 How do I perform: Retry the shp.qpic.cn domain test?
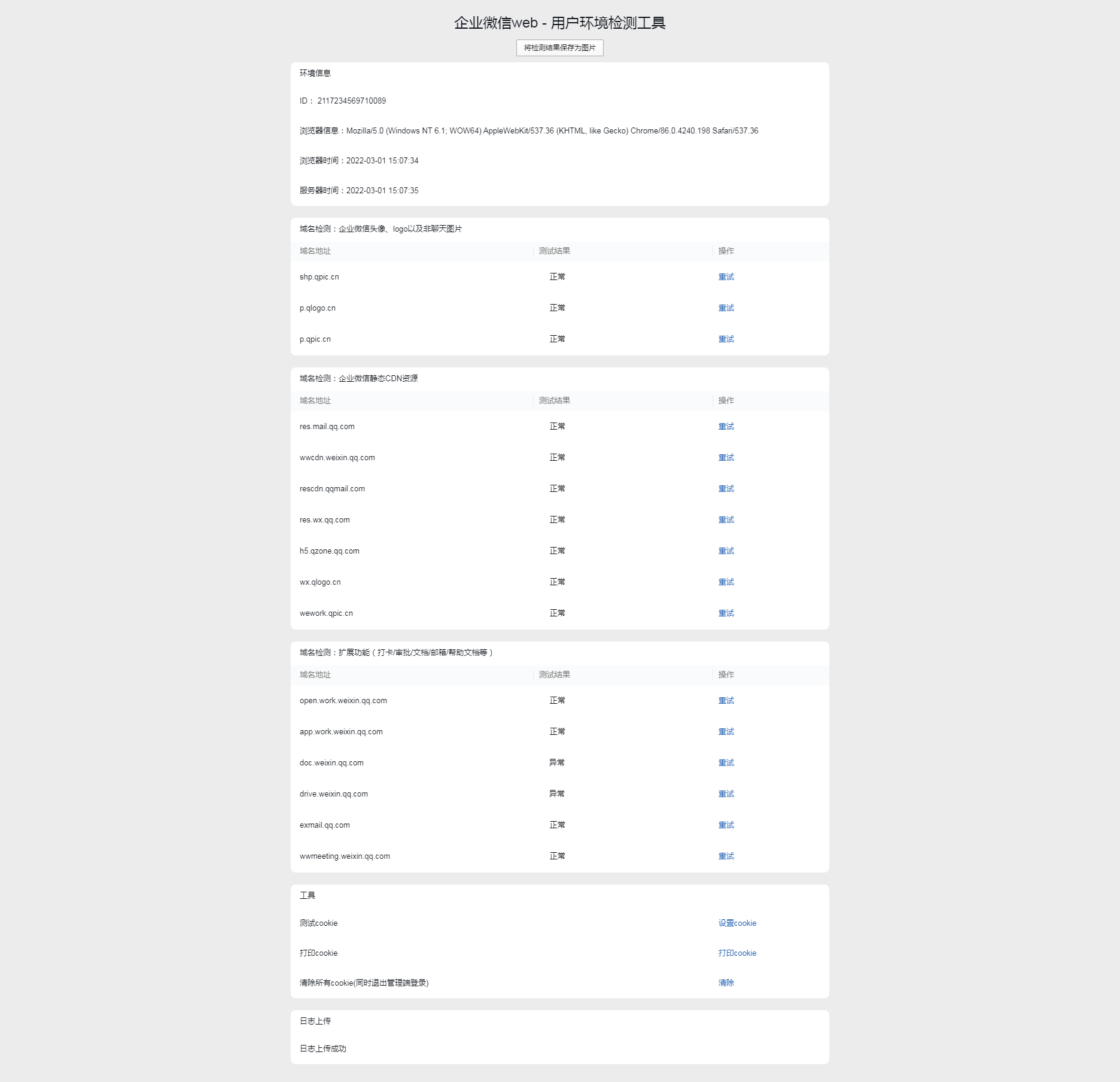click(x=726, y=277)
